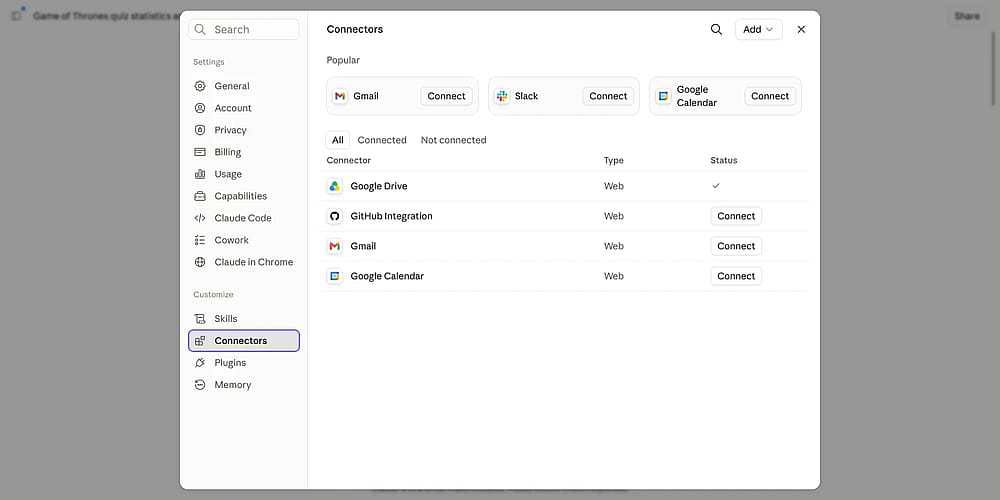Open Account settings

(244, 108)
